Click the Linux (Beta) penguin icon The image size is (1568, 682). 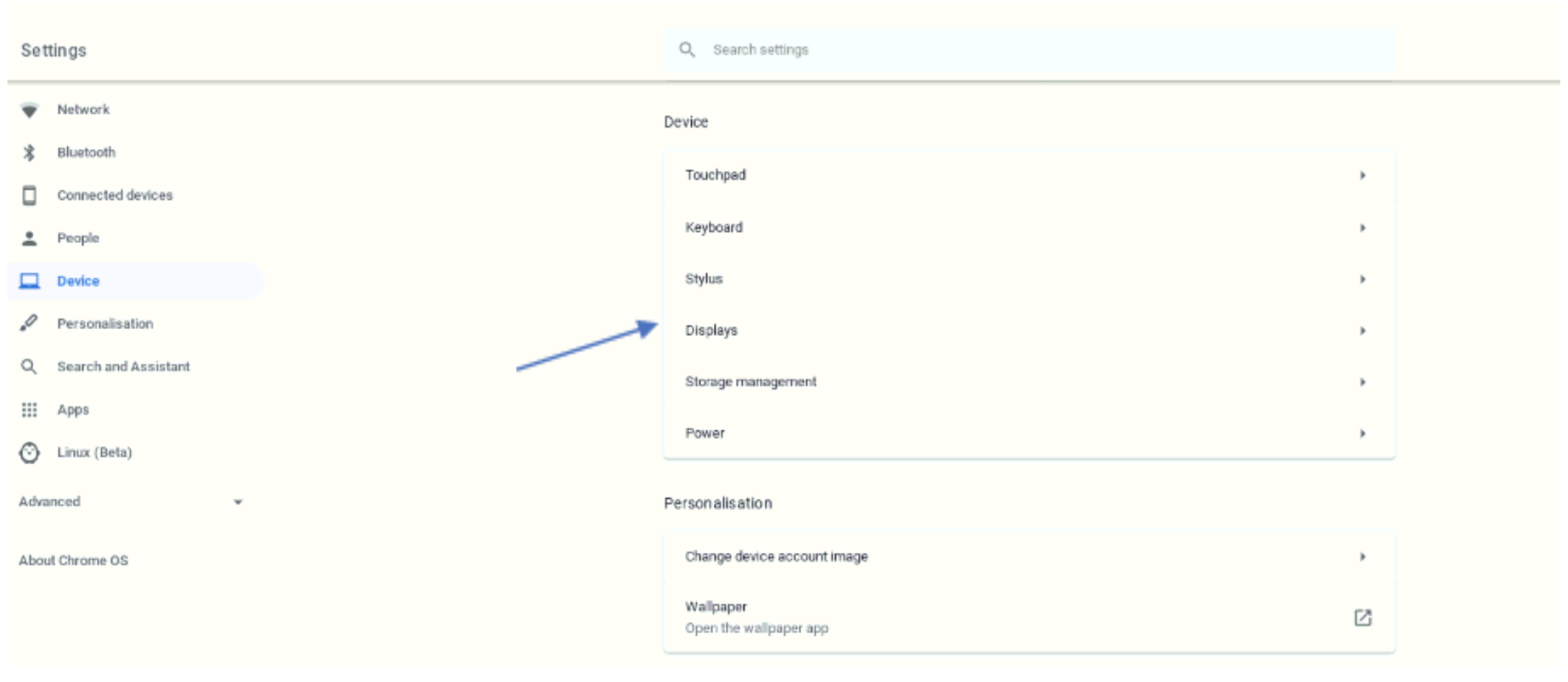[x=30, y=452]
